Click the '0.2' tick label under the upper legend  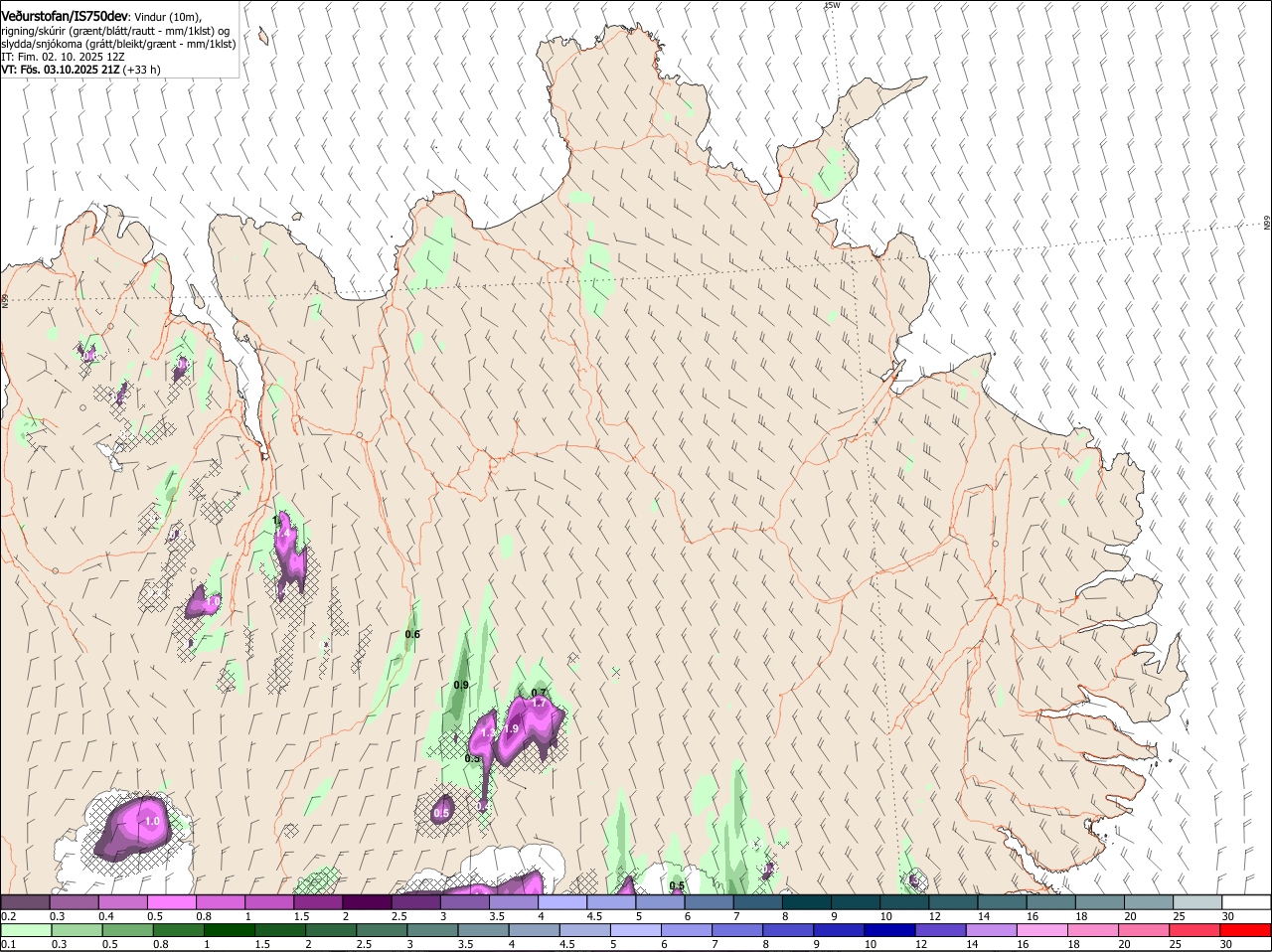pyautogui.click(x=9, y=916)
